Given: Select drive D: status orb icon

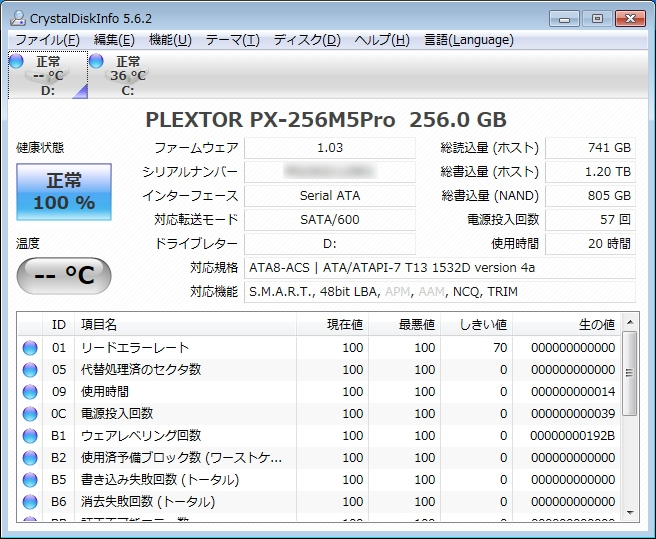Looking at the screenshot, I should 16,62.
